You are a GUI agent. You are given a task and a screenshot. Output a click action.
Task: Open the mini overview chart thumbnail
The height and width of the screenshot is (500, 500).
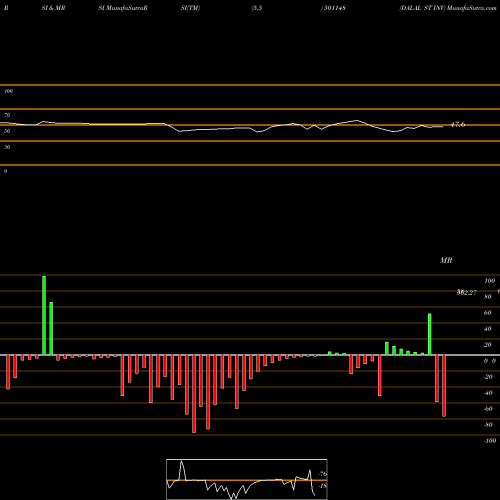coord(247,479)
